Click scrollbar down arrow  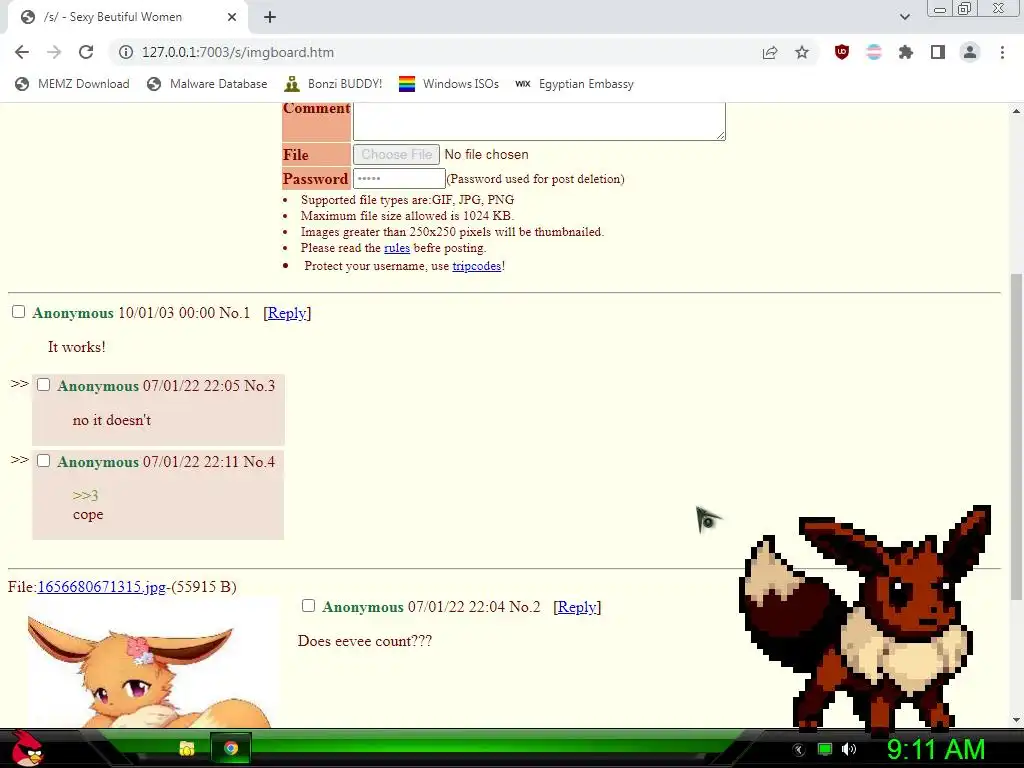point(1016,719)
